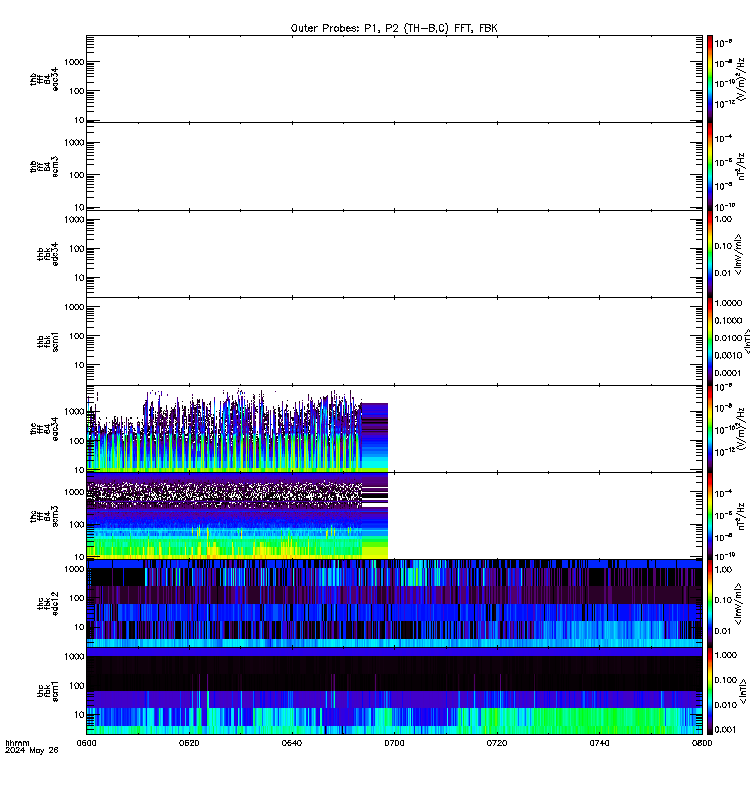Click the color bar beside thb edc34 panel
This screenshot has height=800, width=750.
[x=710, y=254]
